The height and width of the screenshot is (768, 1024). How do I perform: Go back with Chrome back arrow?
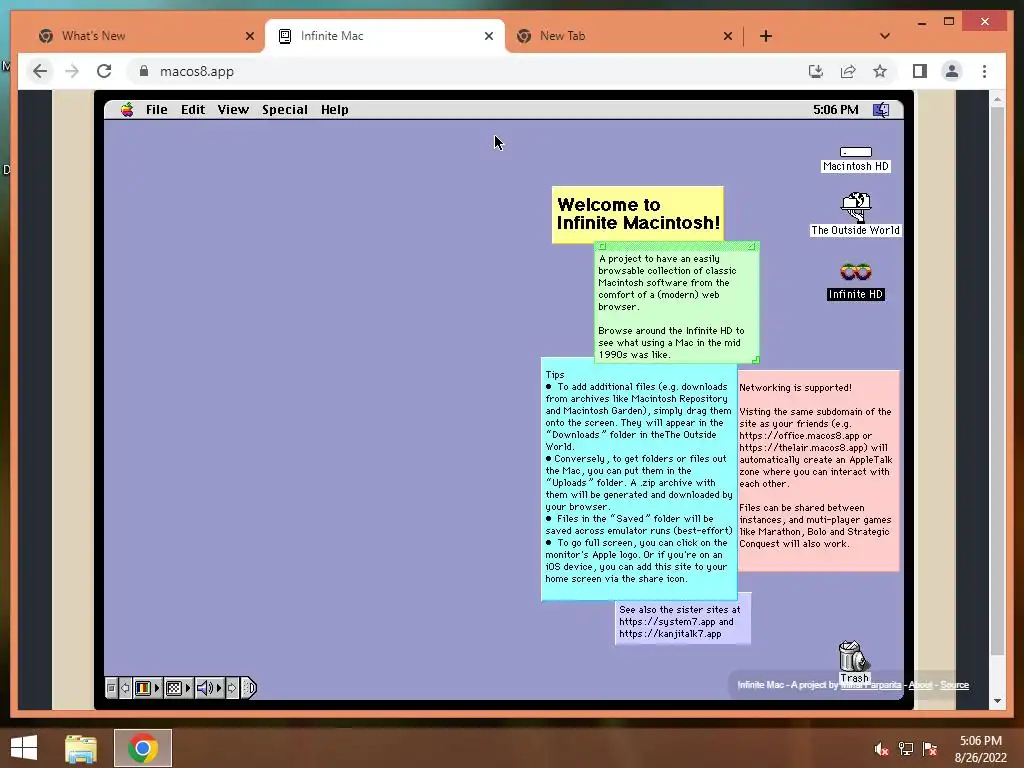tap(40, 71)
